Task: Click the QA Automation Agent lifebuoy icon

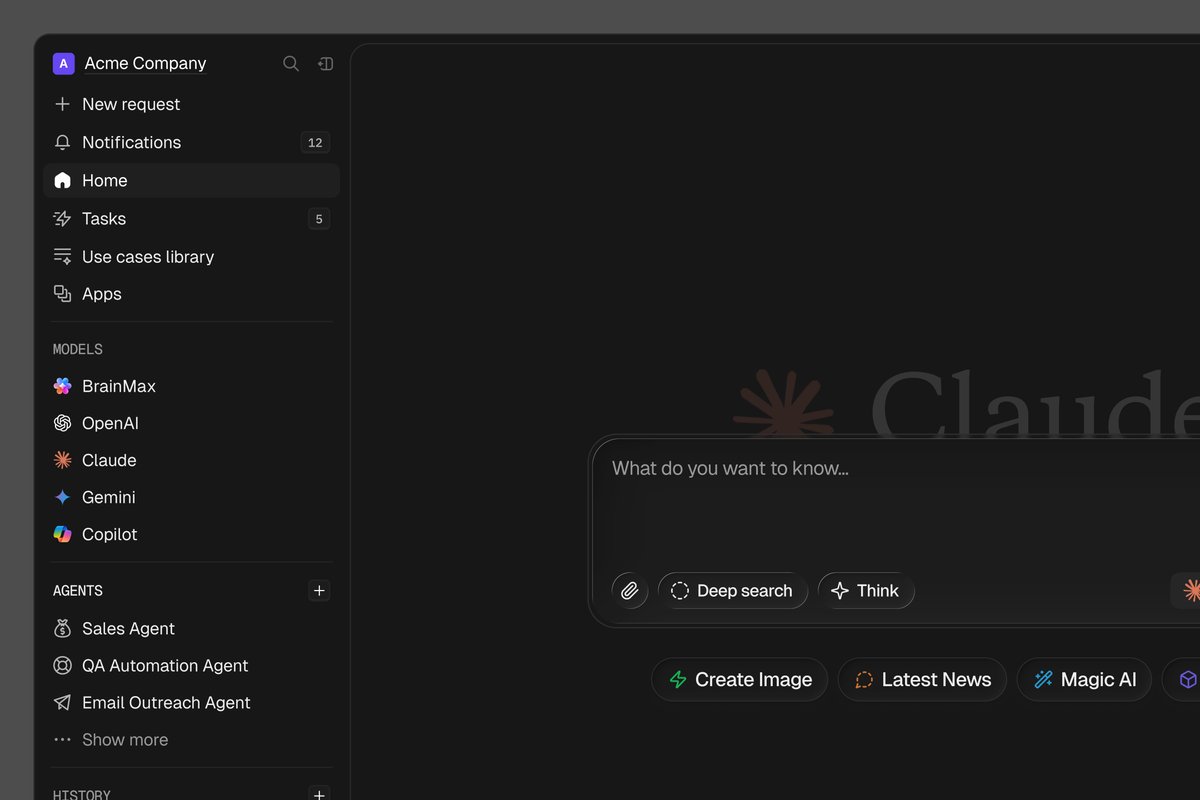Action: point(62,665)
